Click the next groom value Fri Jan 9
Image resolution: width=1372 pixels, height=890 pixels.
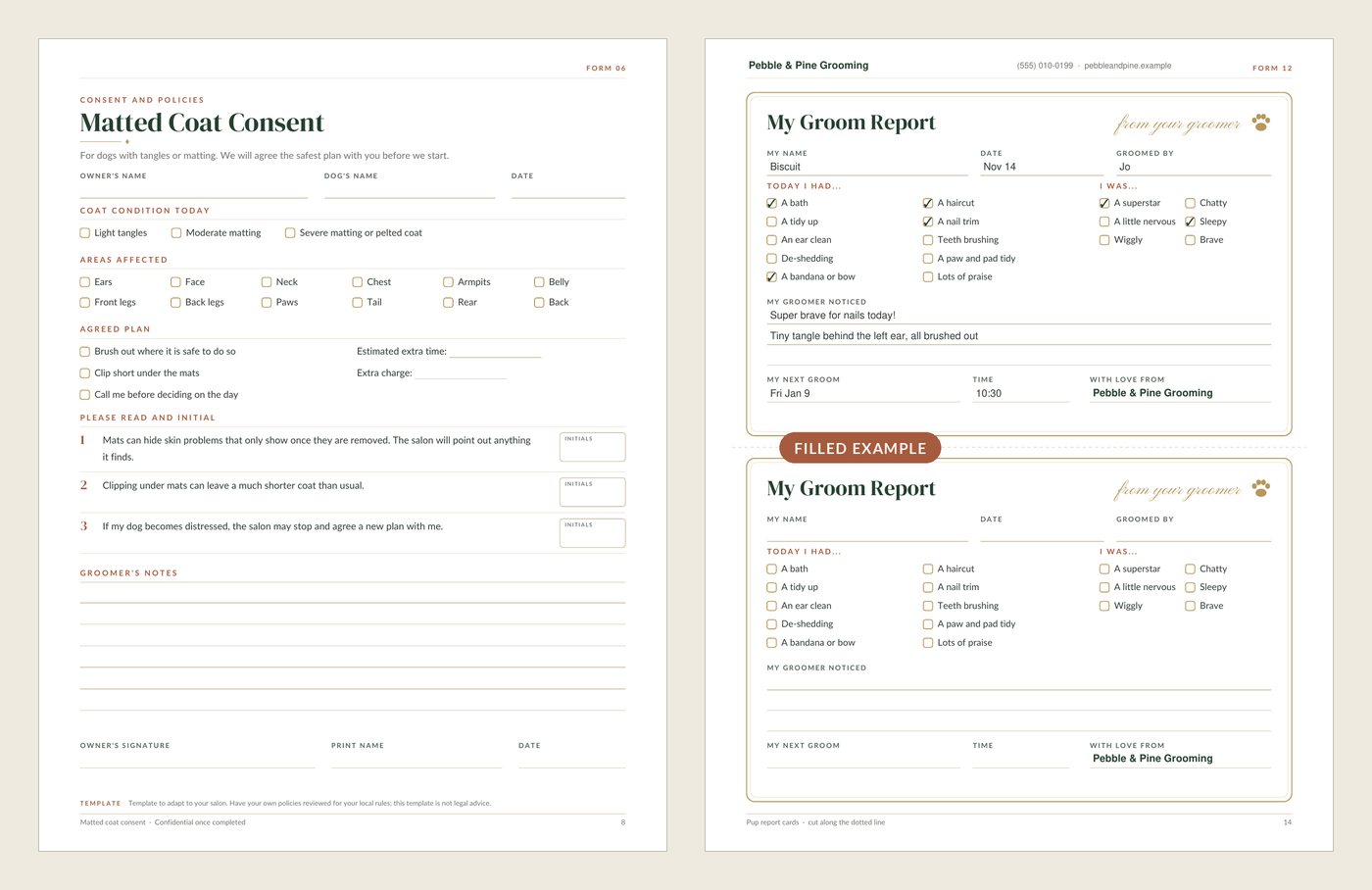(x=790, y=393)
